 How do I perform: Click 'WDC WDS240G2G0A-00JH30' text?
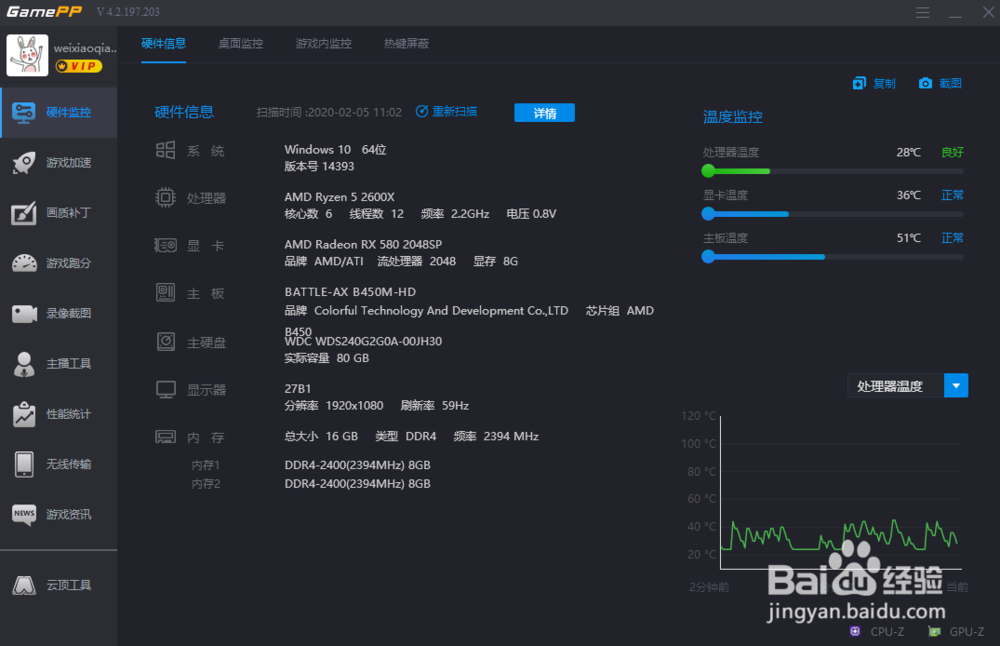(363, 341)
